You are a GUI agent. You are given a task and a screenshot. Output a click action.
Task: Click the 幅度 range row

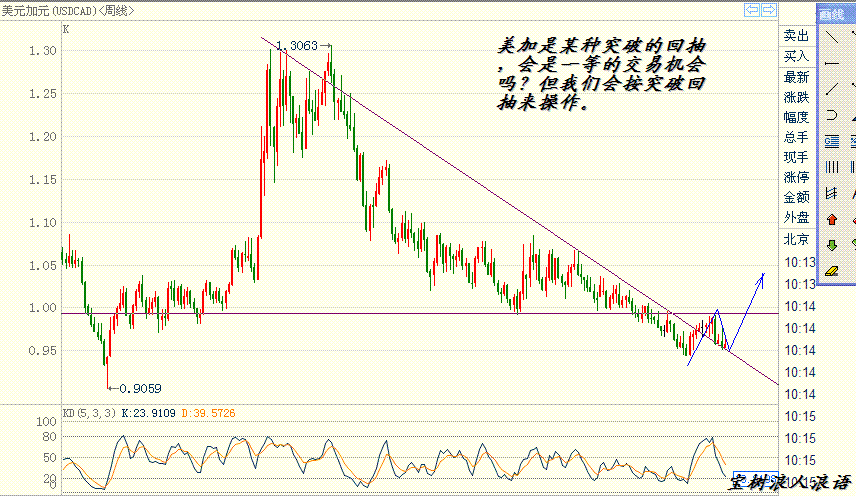796,117
